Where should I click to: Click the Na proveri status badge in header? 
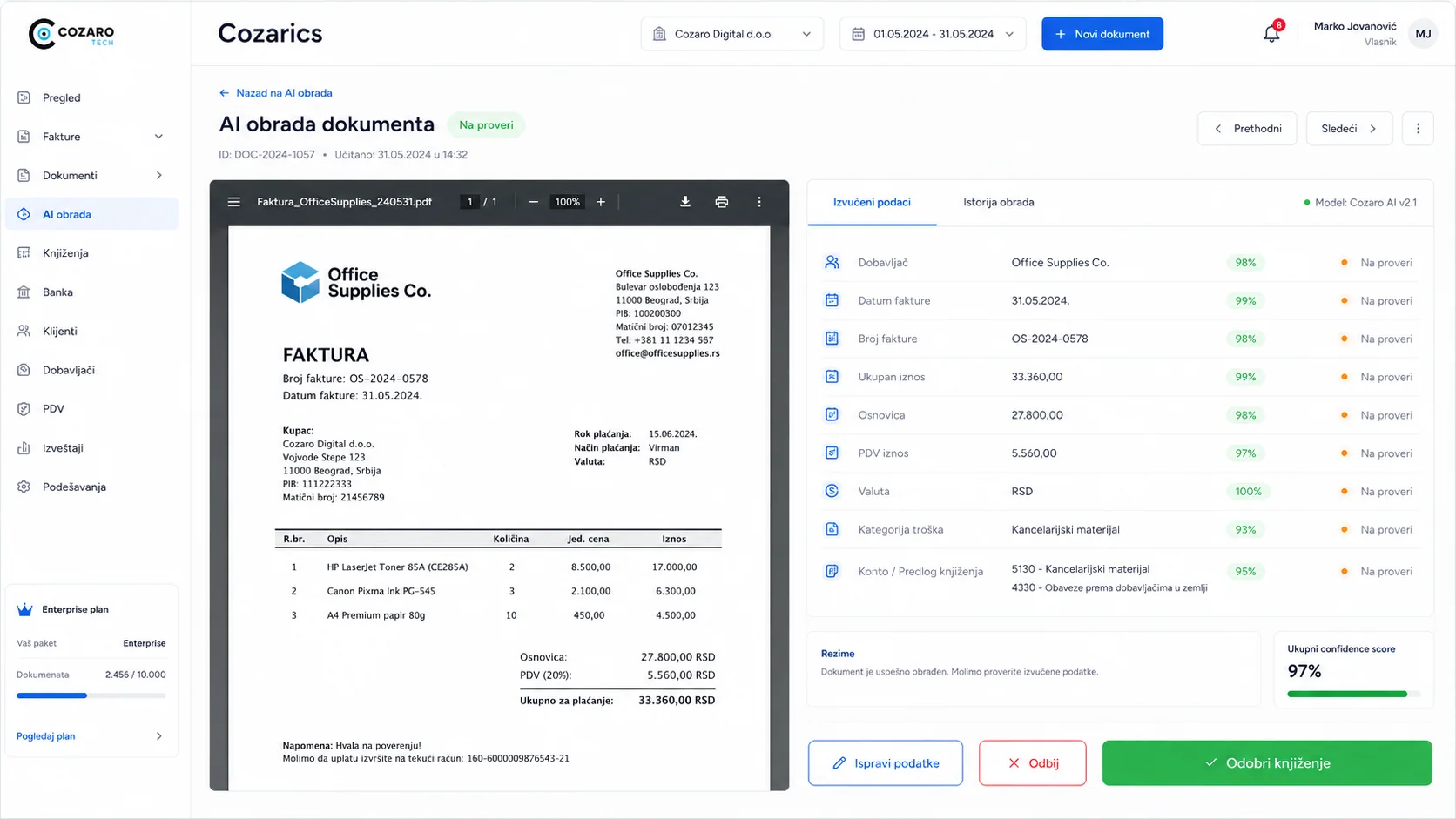pos(486,125)
